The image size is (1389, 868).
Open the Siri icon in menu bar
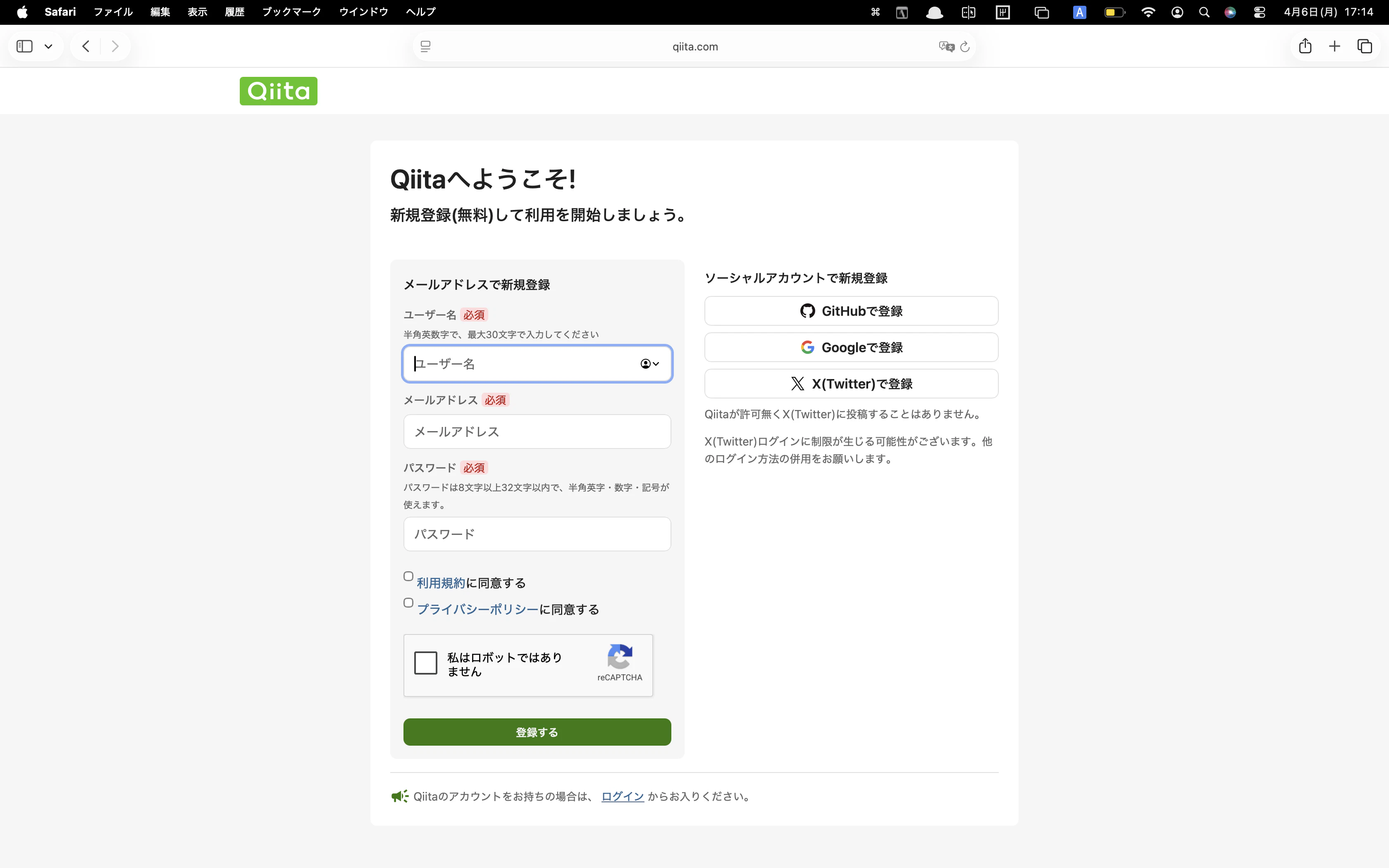pyautogui.click(x=1230, y=12)
